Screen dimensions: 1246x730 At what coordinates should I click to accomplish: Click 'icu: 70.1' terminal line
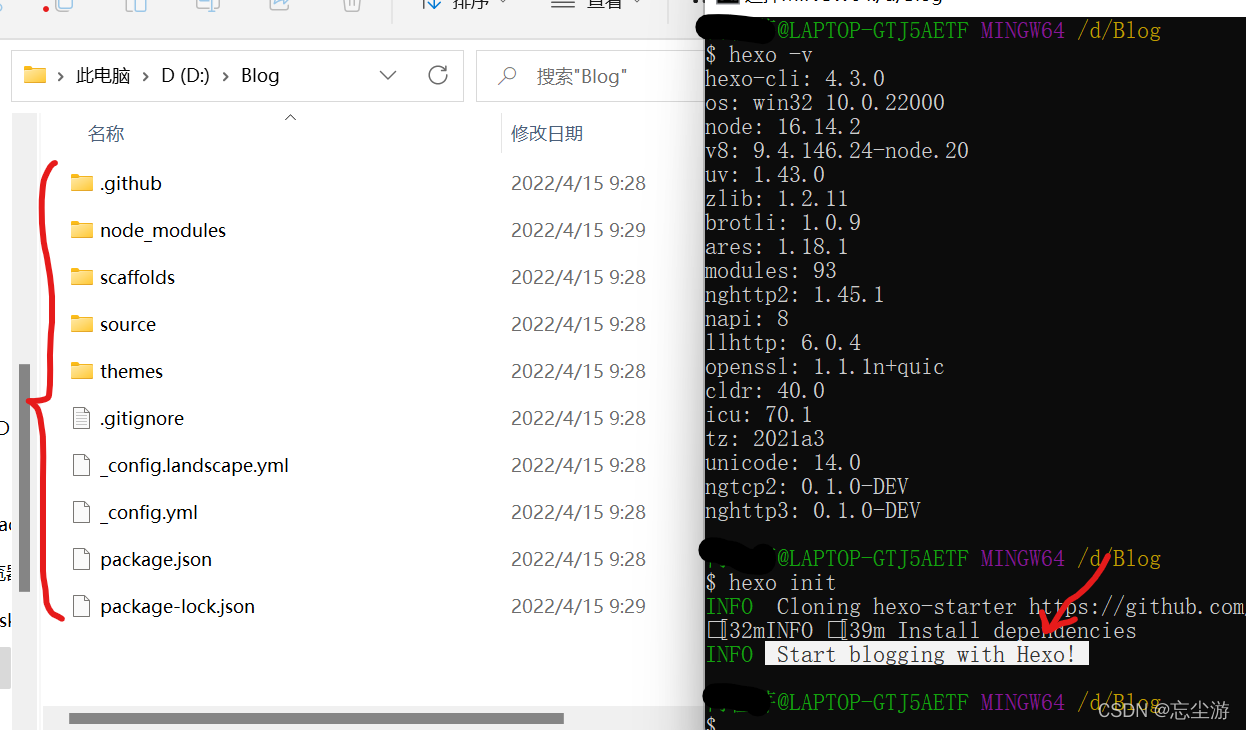click(759, 415)
